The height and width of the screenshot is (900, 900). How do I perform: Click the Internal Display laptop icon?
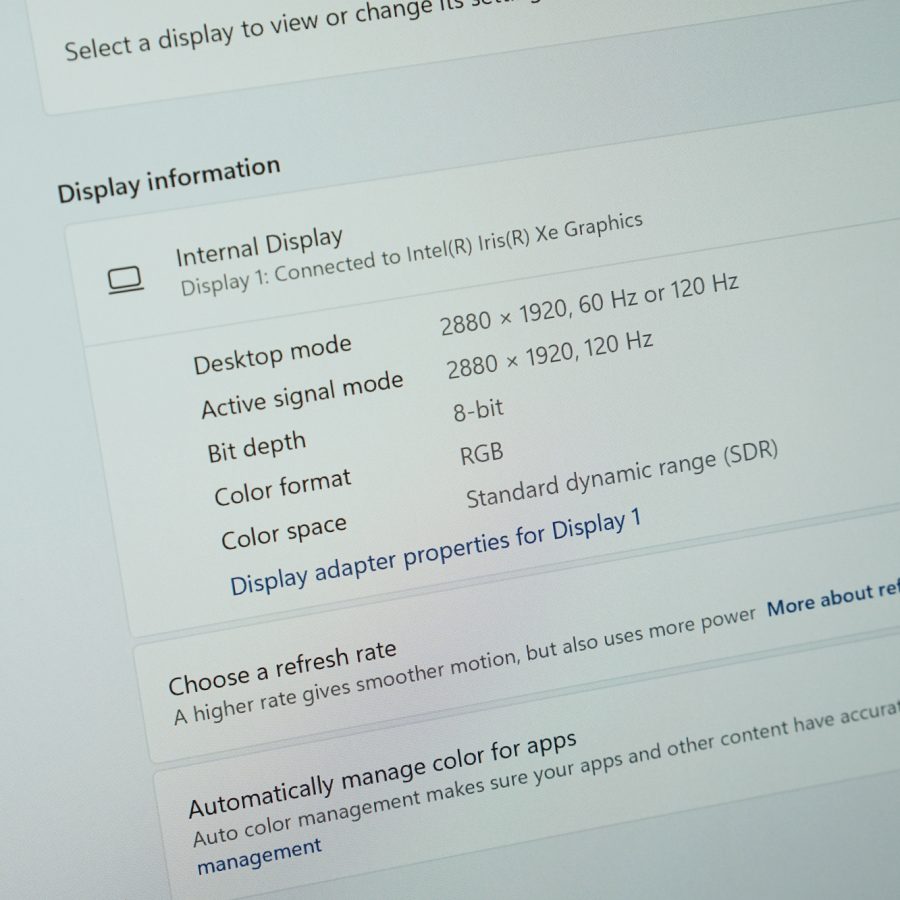[126, 280]
